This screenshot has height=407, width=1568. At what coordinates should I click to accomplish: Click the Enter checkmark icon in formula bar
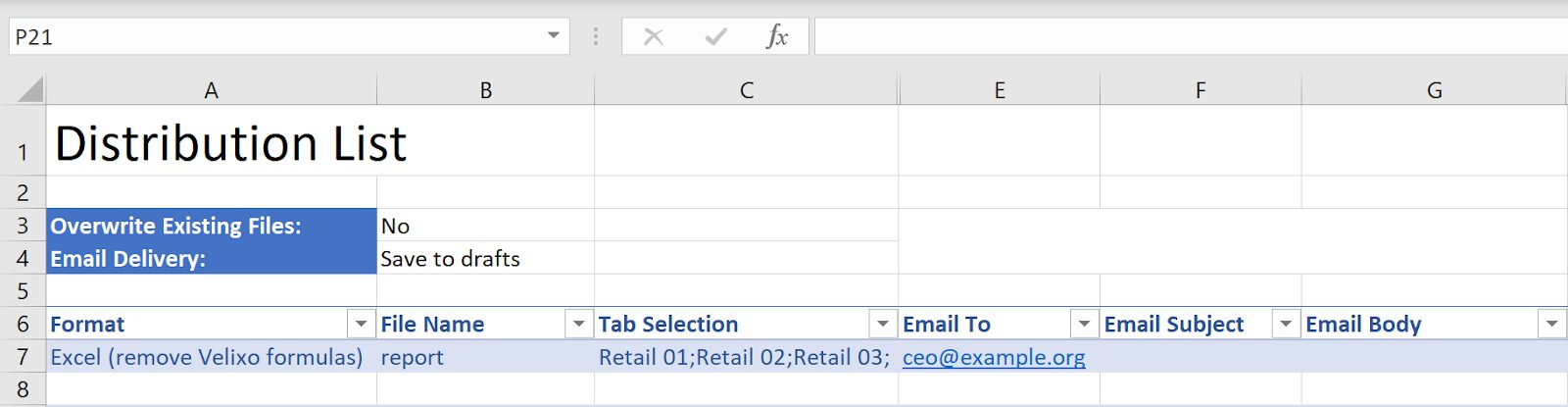[x=715, y=37]
